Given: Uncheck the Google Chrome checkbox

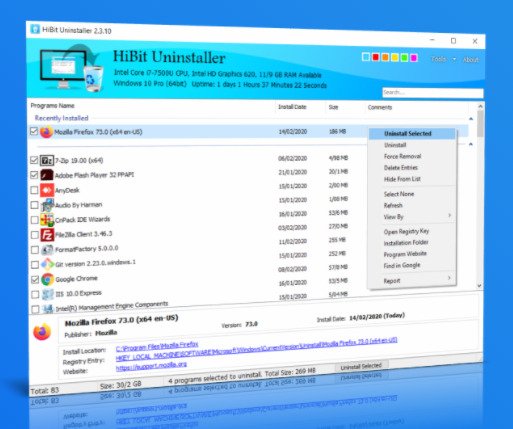Looking at the screenshot, I should (35, 279).
